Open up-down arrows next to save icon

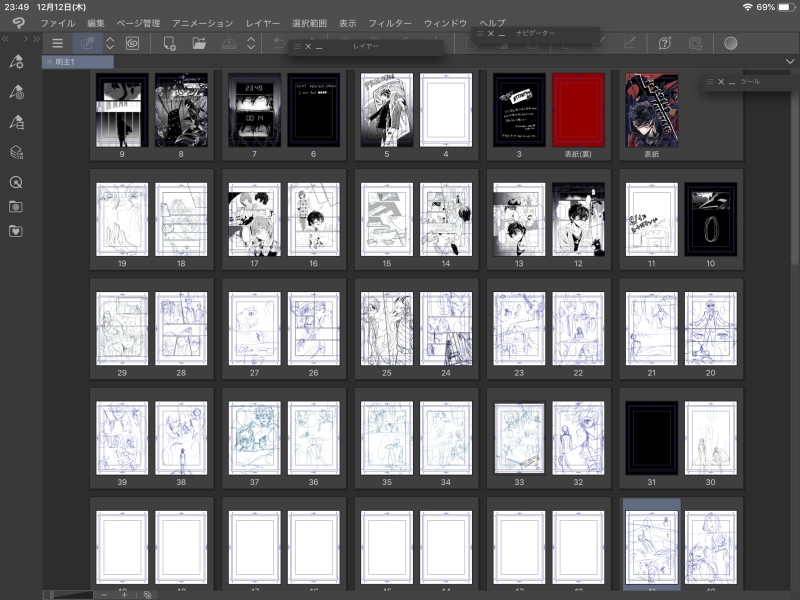(251, 43)
